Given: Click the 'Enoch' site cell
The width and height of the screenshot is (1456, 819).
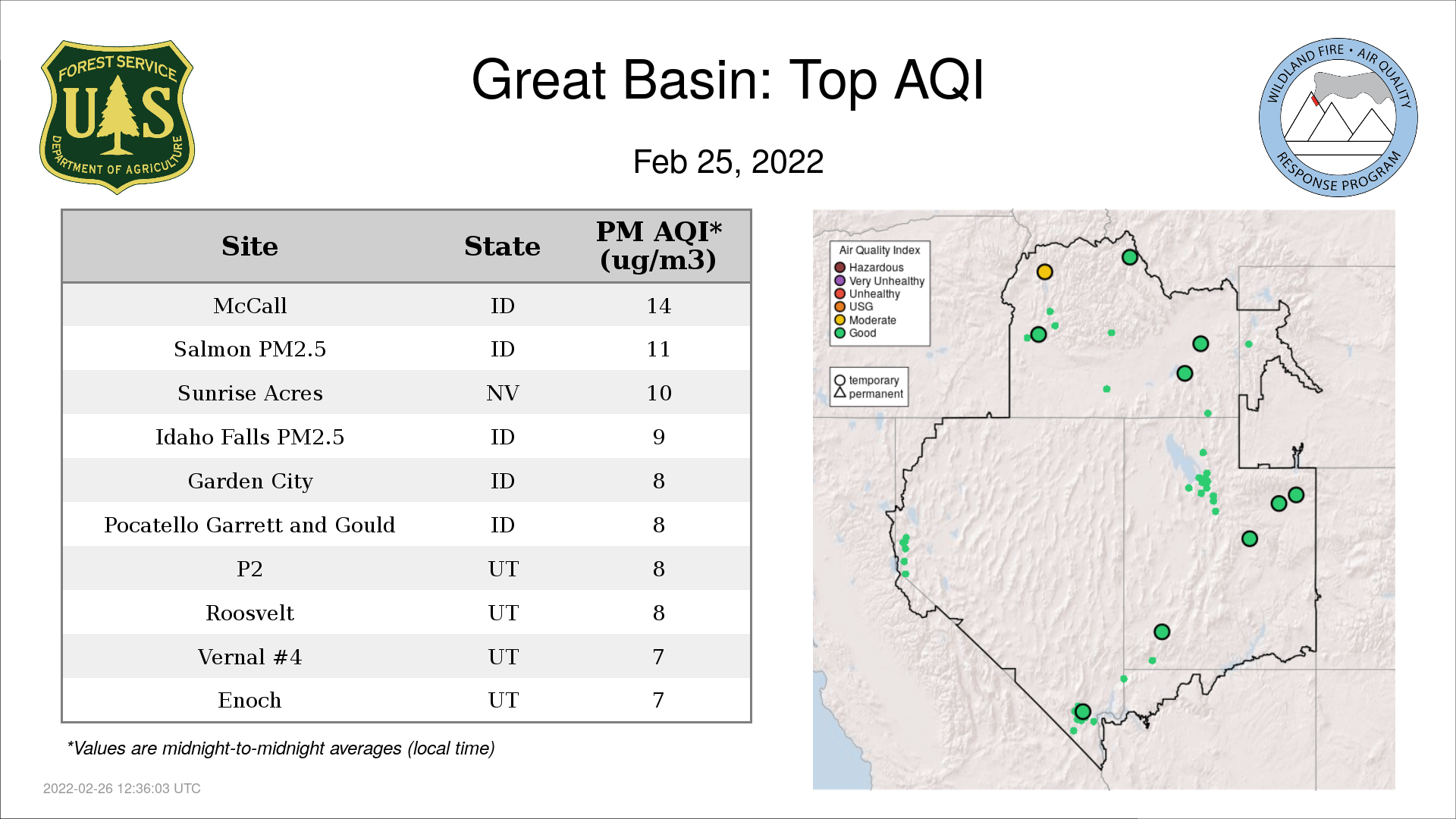Looking at the screenshot, I should click(x=249, y=700).
